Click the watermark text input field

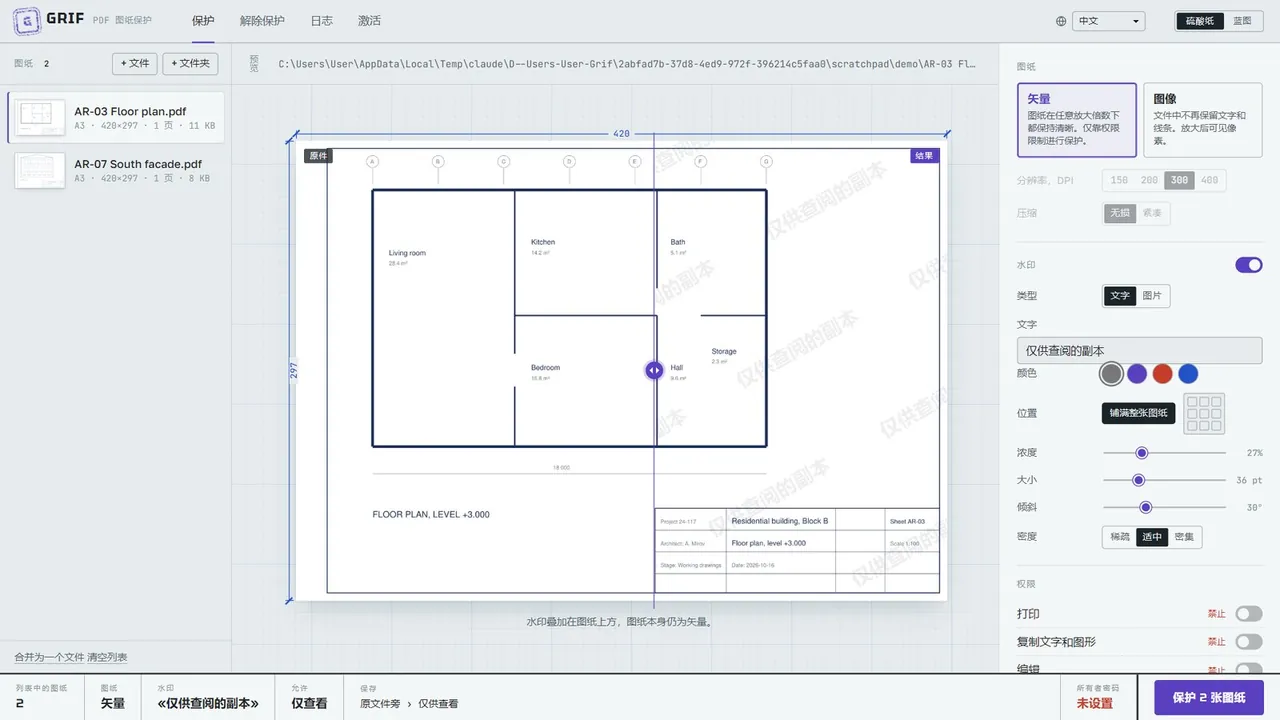1139,350
